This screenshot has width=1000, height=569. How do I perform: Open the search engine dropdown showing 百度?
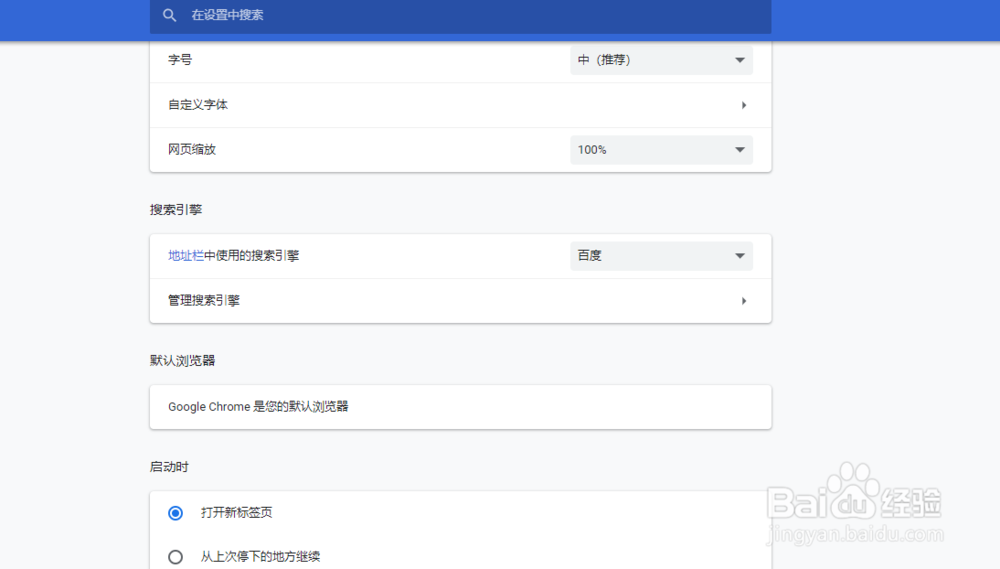click(661, 256)
